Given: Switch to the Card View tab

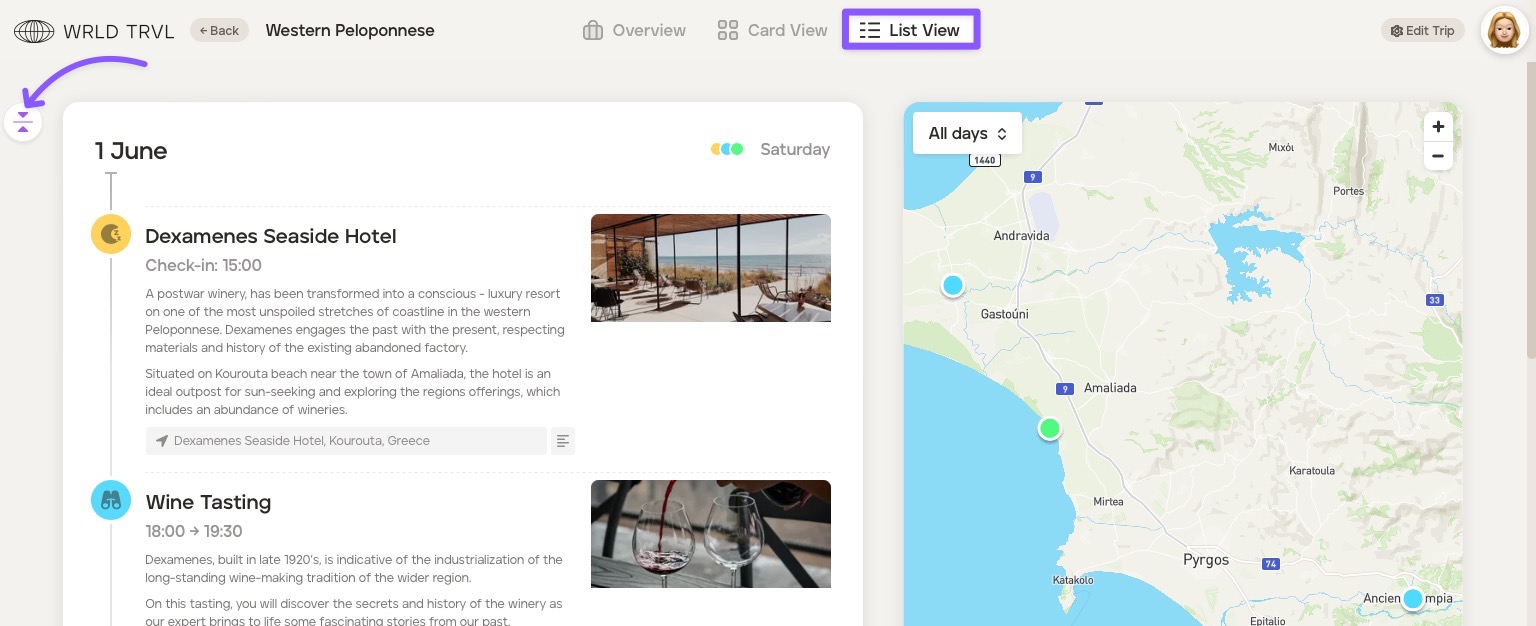Looking at the screenshot, I should pos(772,30).
